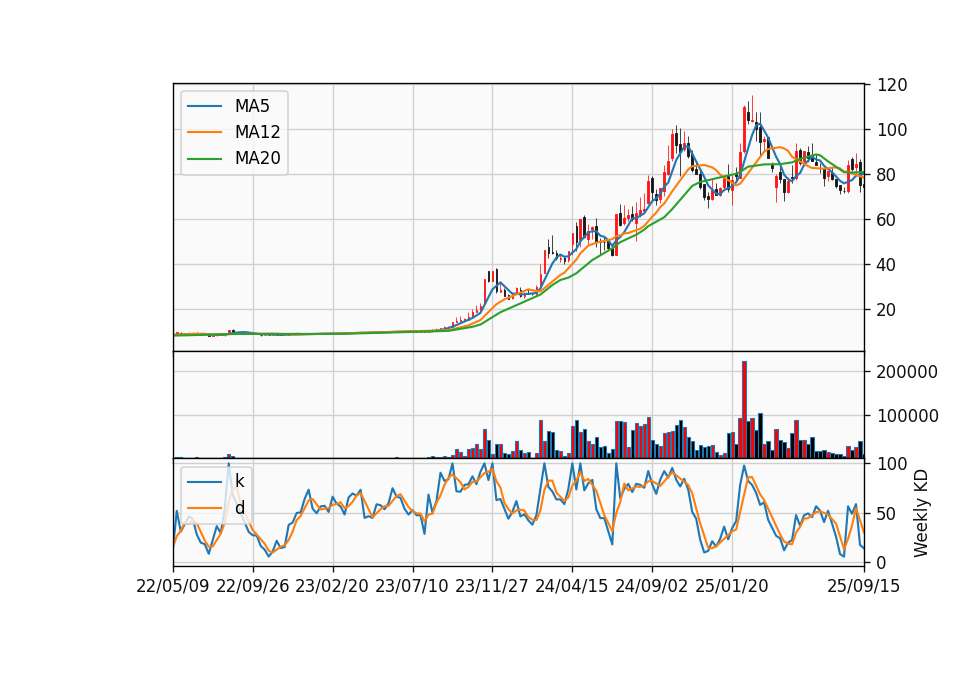Click the 23/07/10 date label
This screenshot has width=960, height=690.
coord(412,586)
